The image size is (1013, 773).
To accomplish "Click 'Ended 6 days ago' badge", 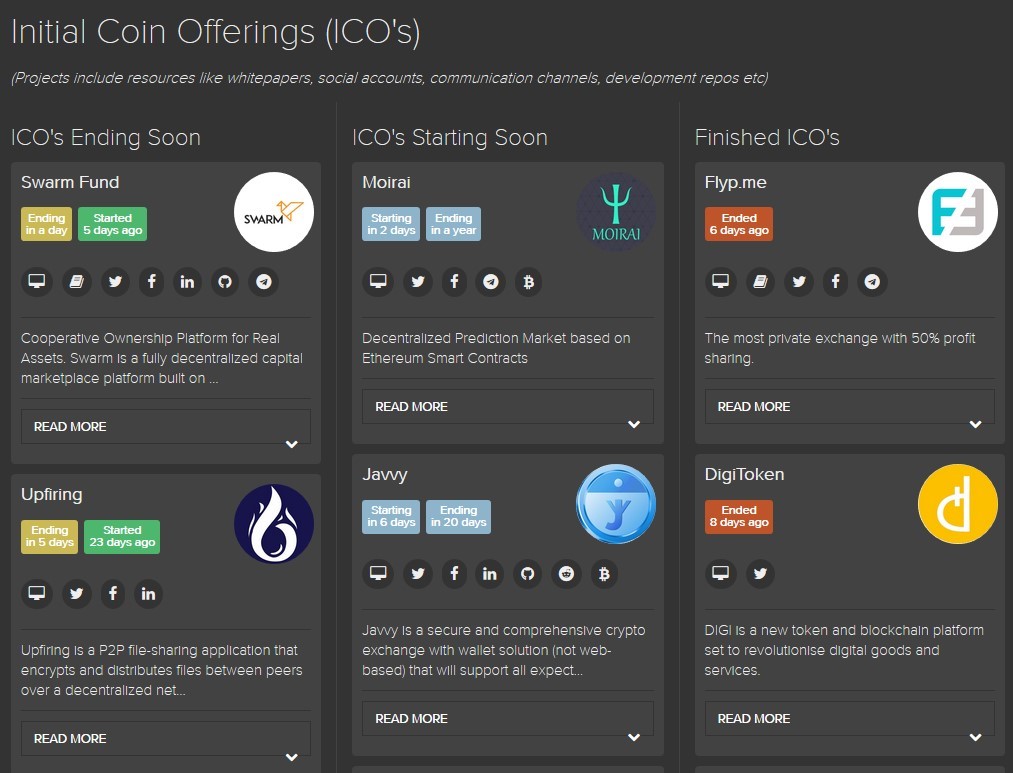I will coord(738,224).
